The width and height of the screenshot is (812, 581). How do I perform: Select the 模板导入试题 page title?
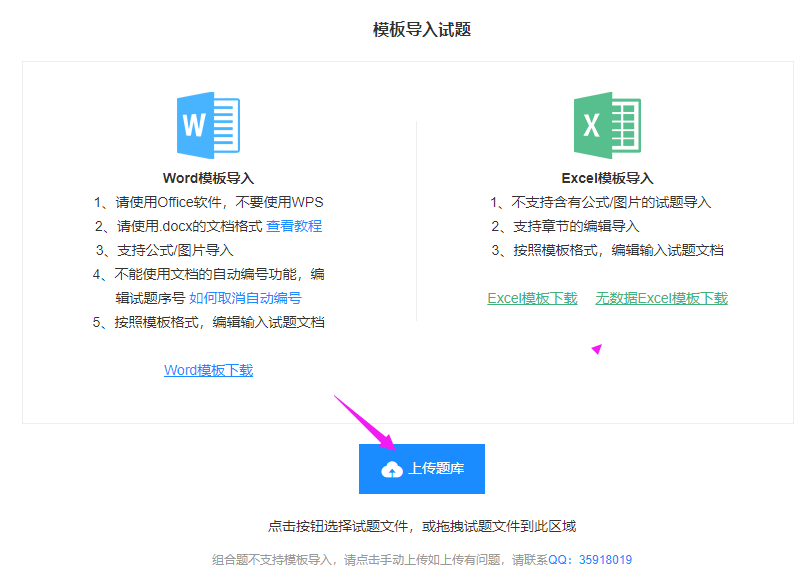(x=422, y=30)
